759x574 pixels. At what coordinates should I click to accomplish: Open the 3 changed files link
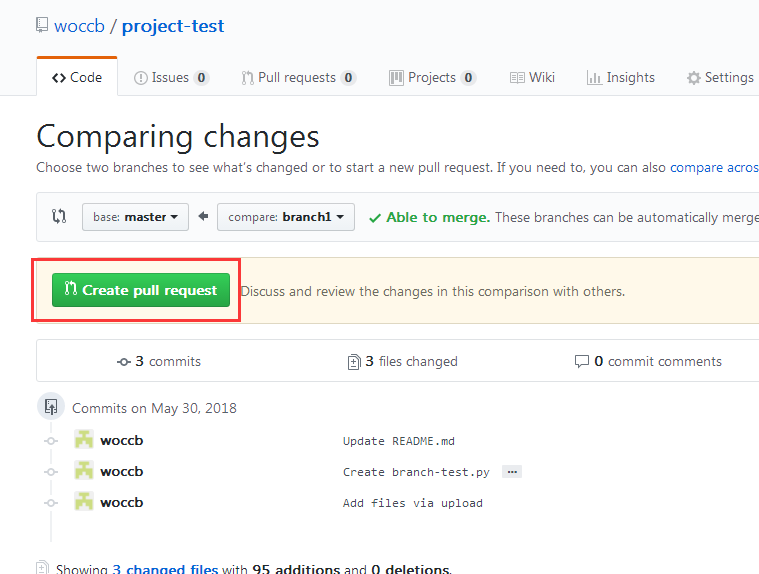[x=165, y=569]
